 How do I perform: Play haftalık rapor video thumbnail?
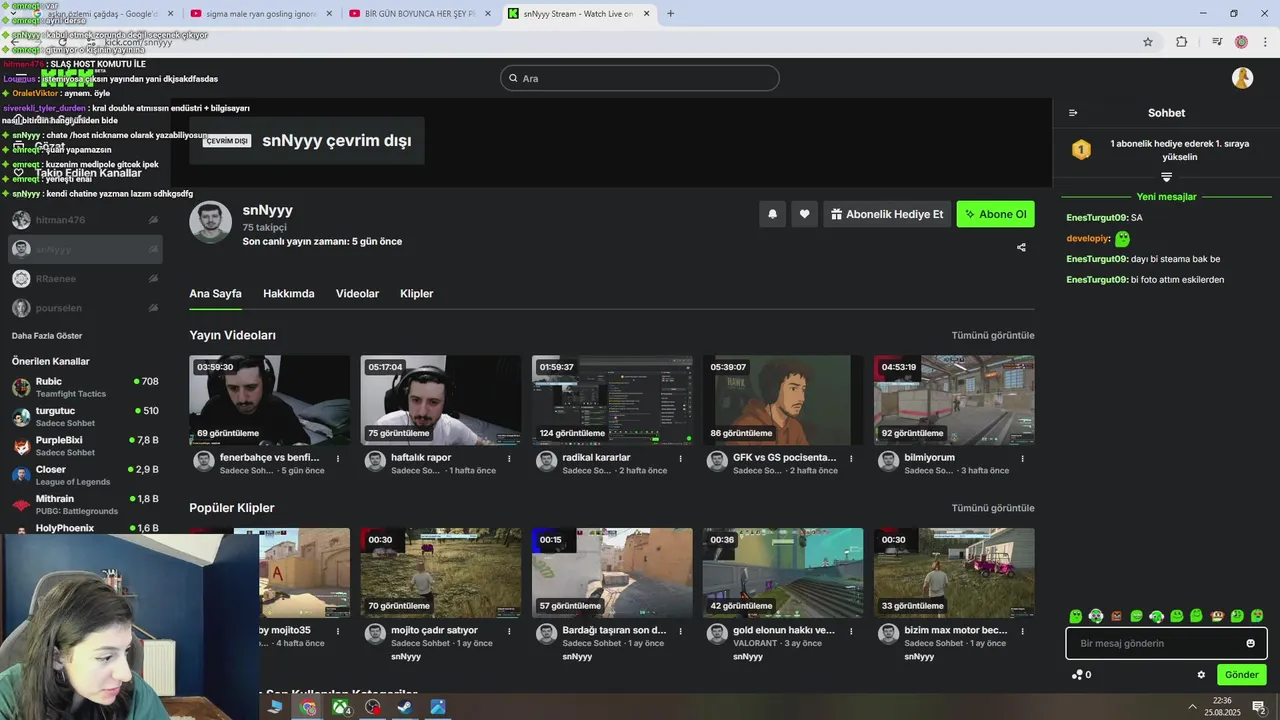[x=440, y=400]
